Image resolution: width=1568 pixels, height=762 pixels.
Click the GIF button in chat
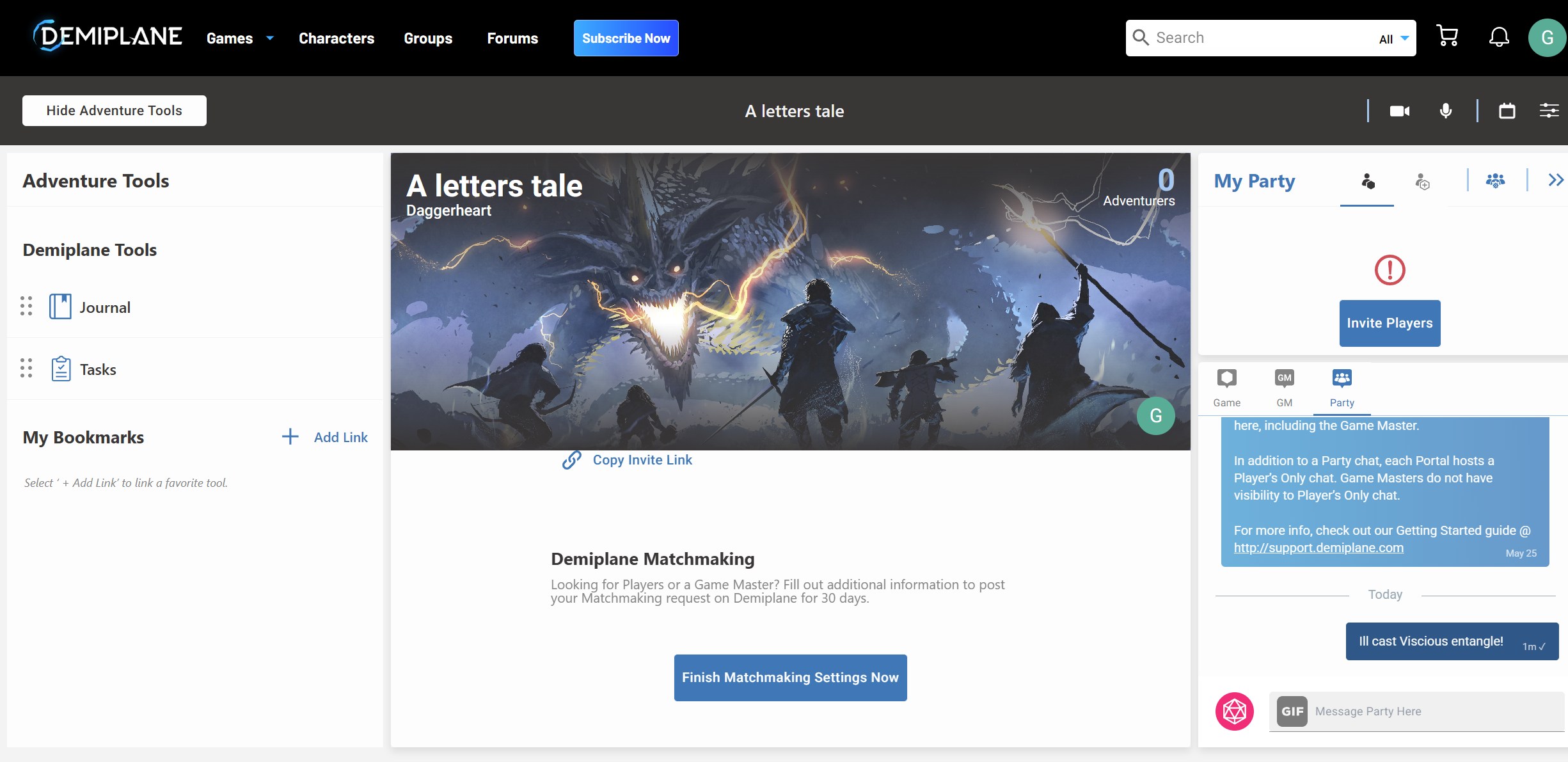(1292, 711)
